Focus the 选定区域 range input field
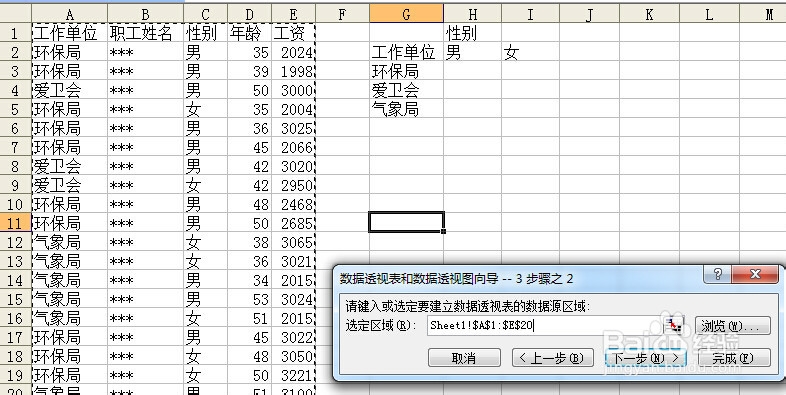The width and height of the screenshot is (786, 395). click(545, 325)
